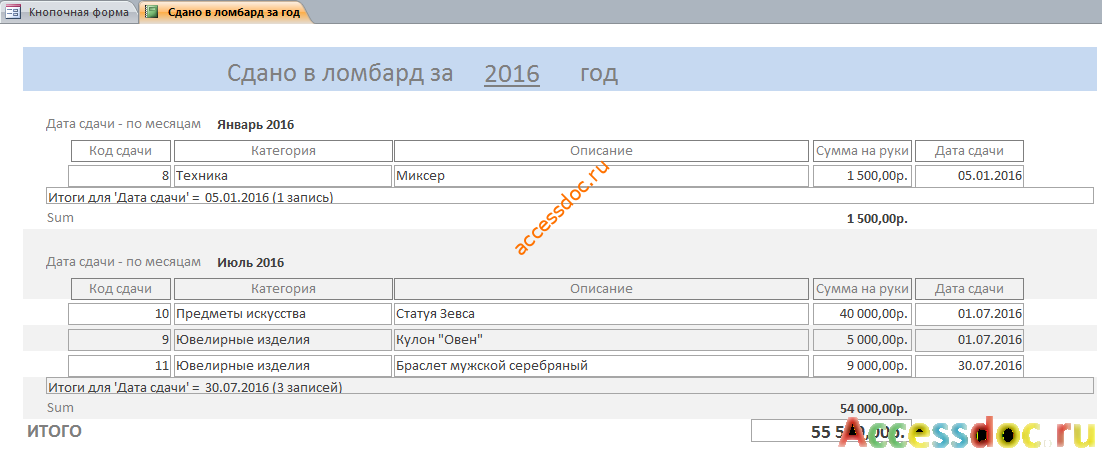This screenshot has height=454, width=1102.
Task: Click Дата сдачи column header in the Январь table
Action: 969,150
